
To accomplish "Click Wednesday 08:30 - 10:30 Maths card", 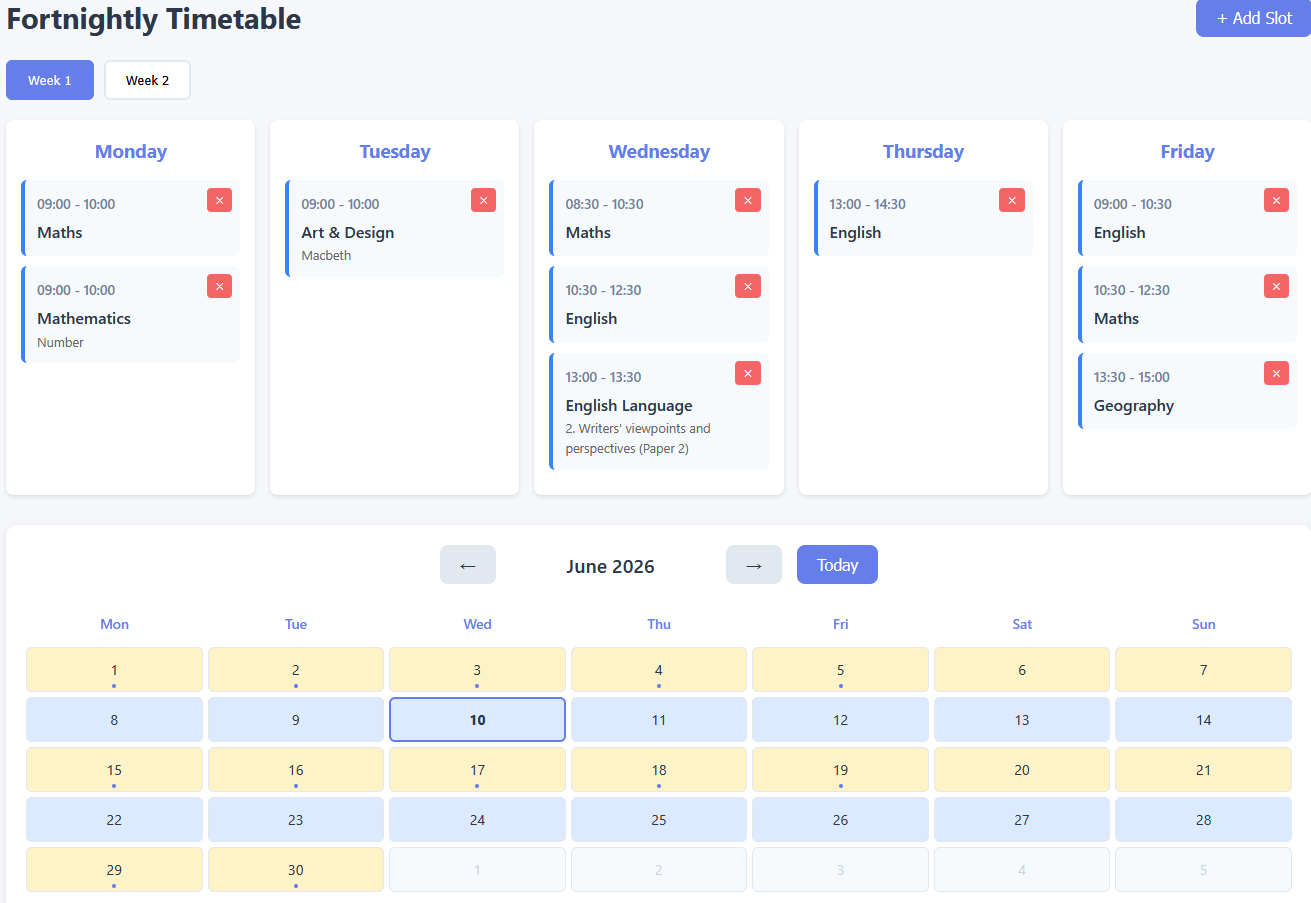I will click(x=659, y=218).
